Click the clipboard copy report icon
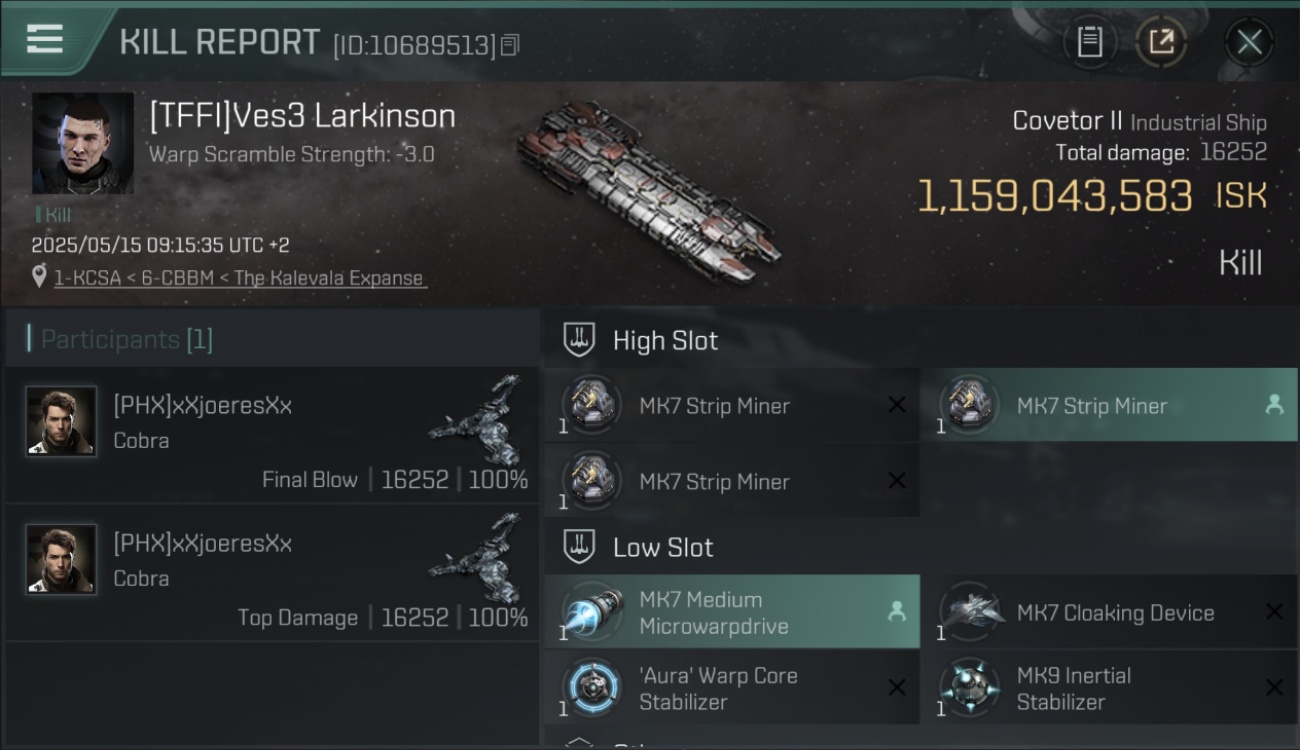Screen dimensions: 1300x750 click(1090, 42)
